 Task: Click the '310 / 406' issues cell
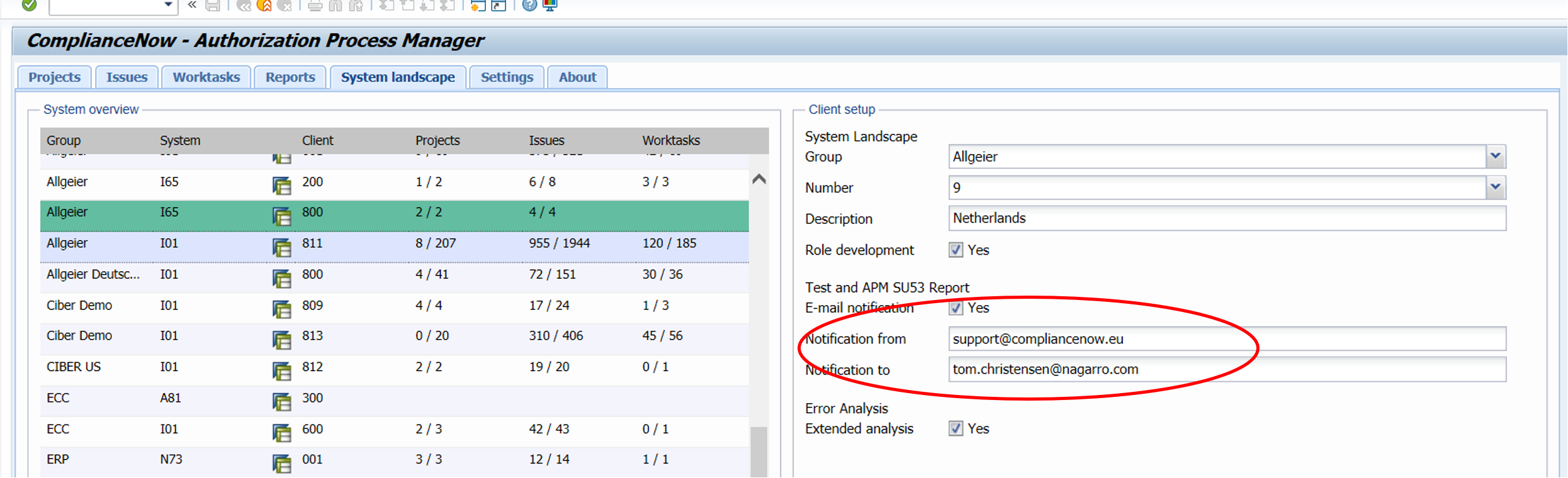(x=556, y=336)
